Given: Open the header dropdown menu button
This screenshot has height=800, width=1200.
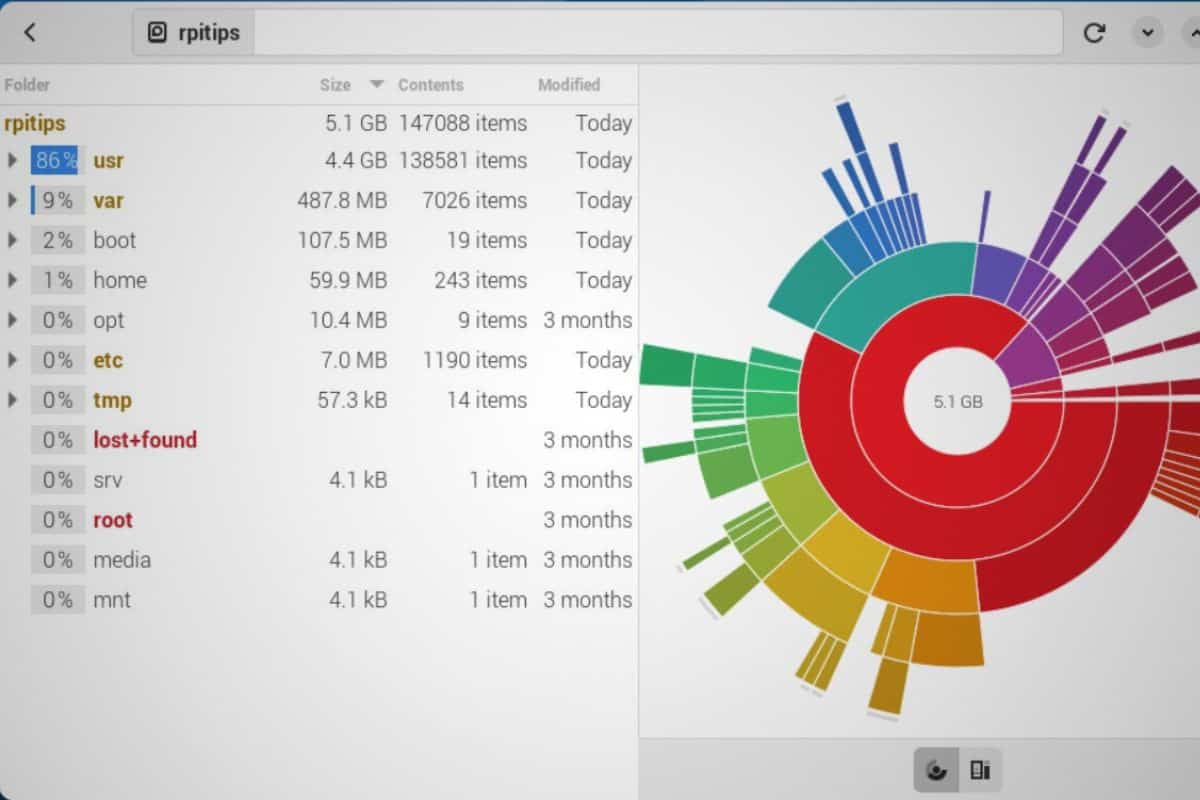Looking at the screenshot, I should point(1148,33).
